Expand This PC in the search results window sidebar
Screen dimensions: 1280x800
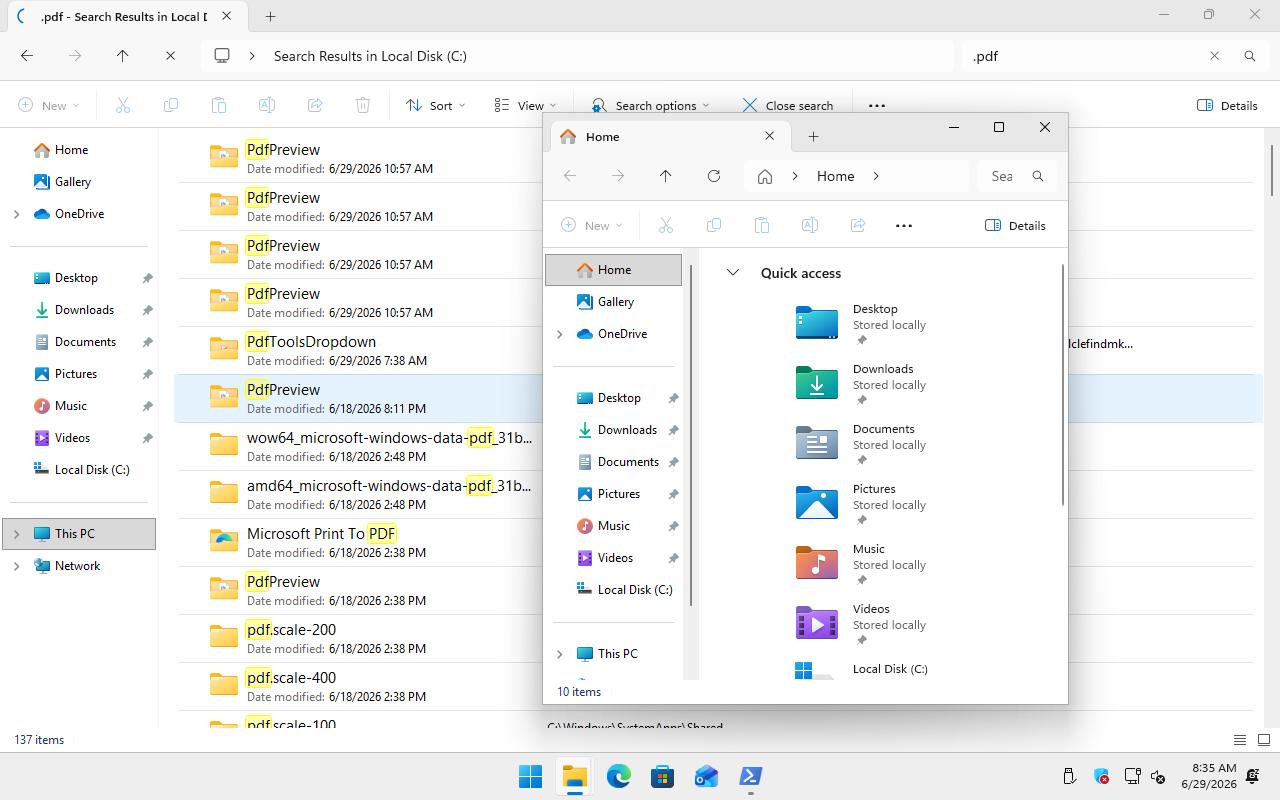(x=16, y=534)
